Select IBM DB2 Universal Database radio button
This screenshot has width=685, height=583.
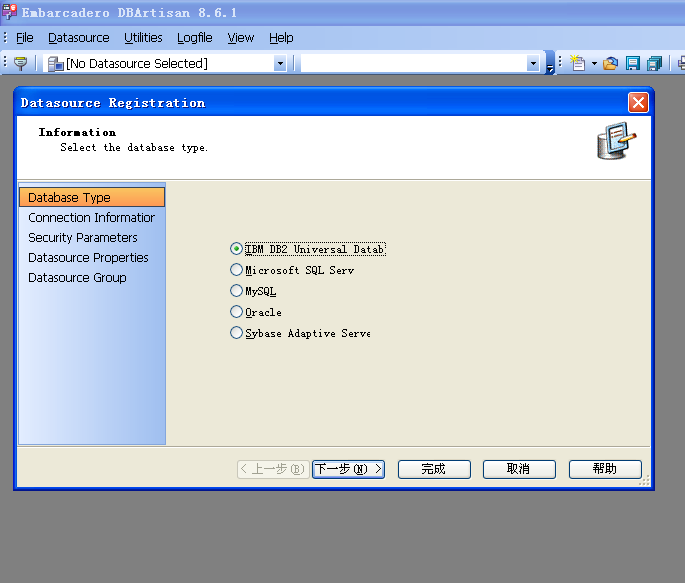[236, 248]
